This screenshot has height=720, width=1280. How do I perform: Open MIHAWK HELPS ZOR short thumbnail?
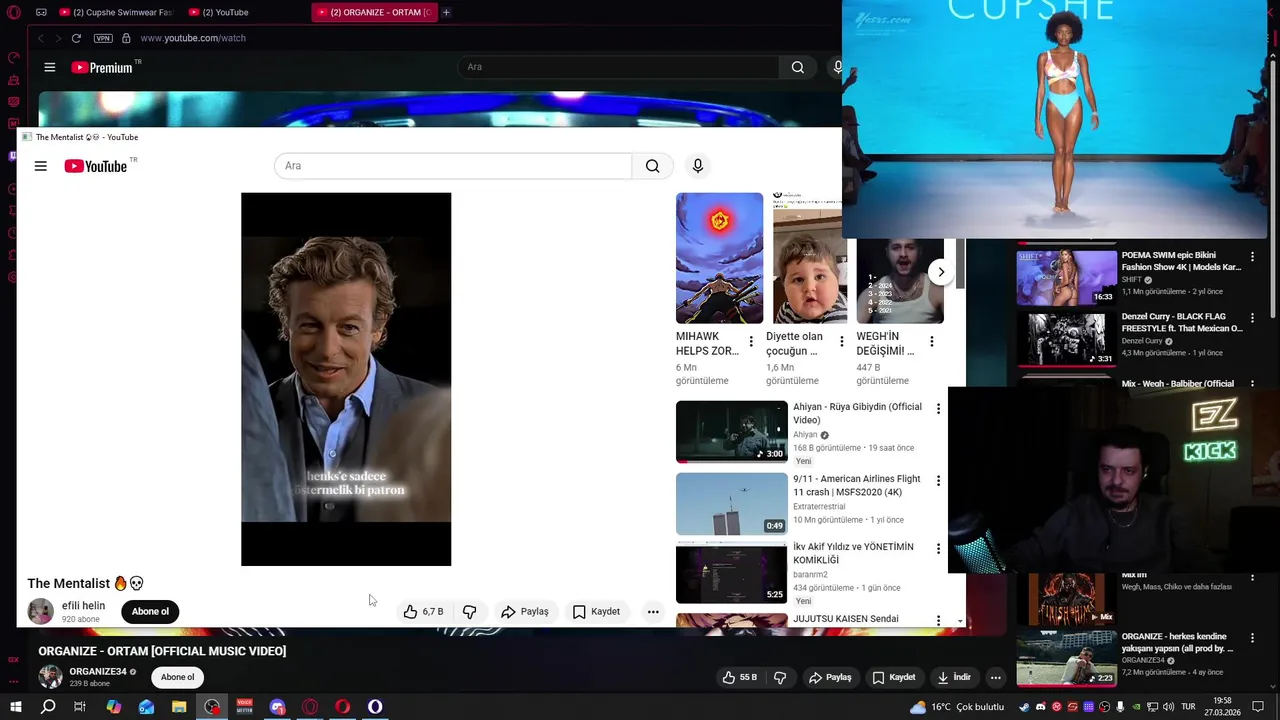(x=719, y=258)
